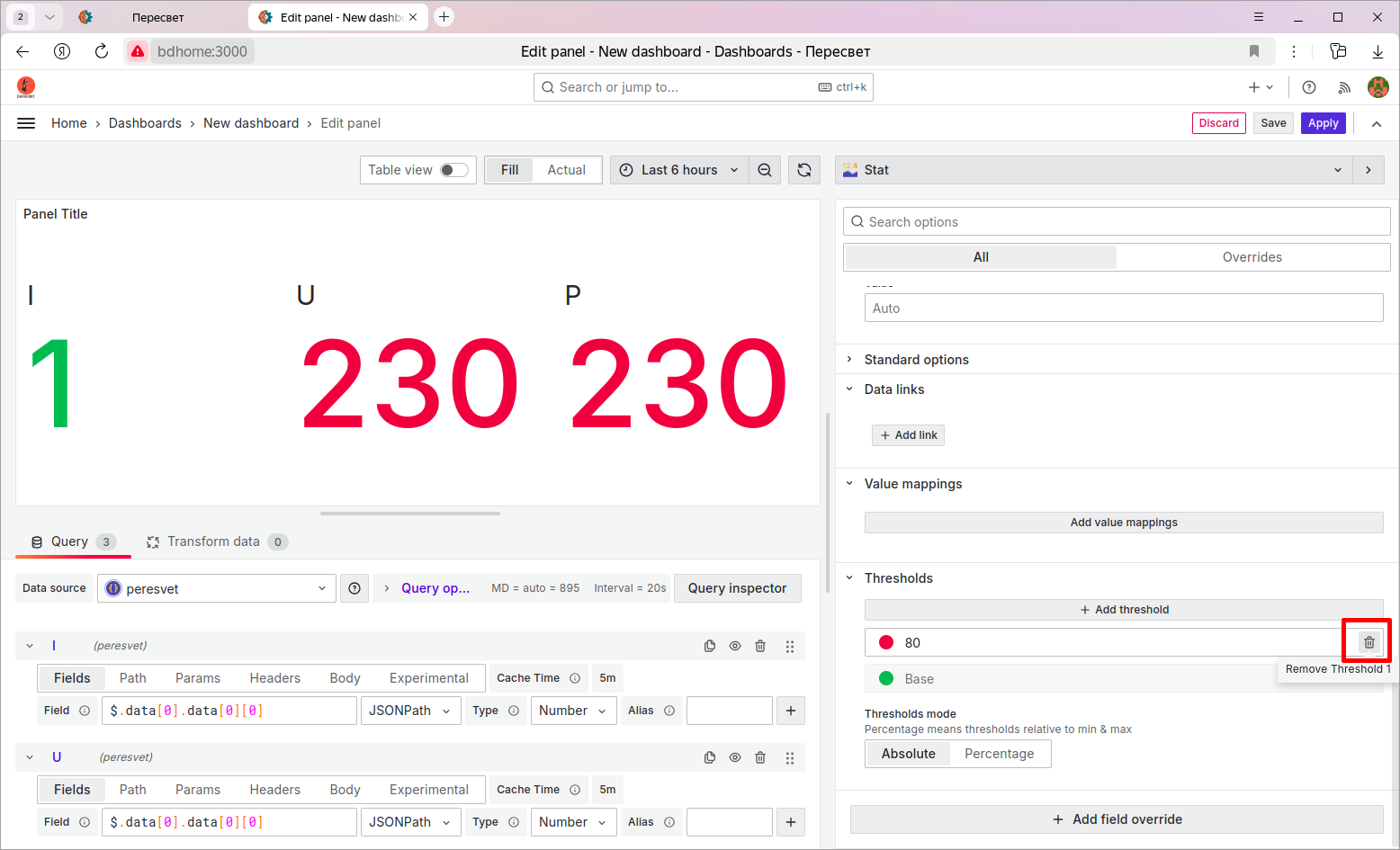The width and height of the screenshot is (1400, 850).
Task: Expand the Standard options section
Action: click(916, 360)
